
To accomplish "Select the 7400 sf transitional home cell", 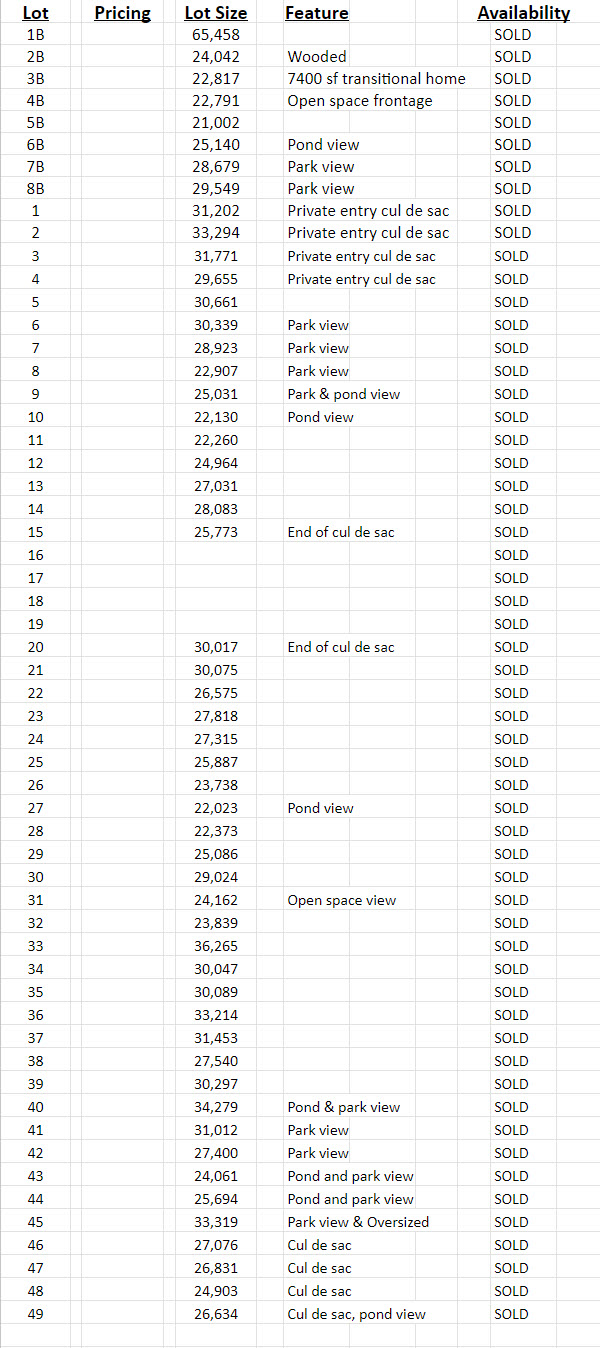I will point(376,79).
